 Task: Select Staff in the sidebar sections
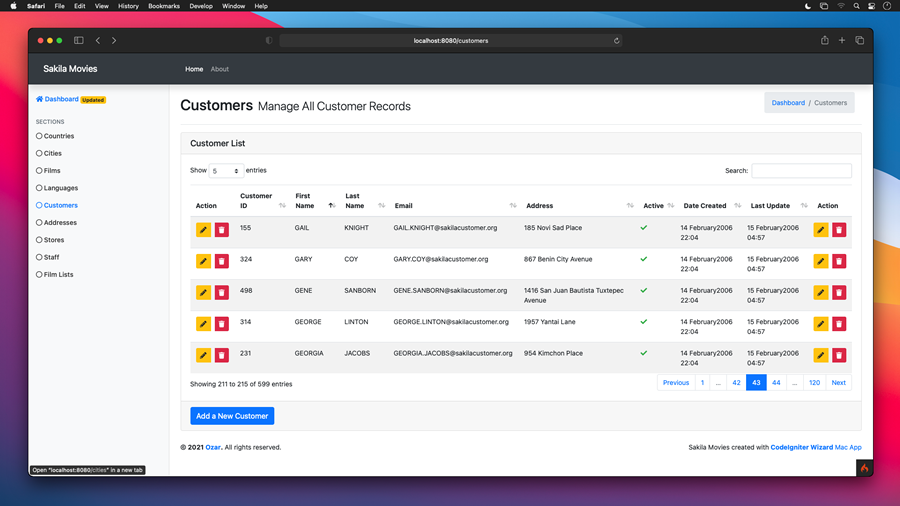51,257
